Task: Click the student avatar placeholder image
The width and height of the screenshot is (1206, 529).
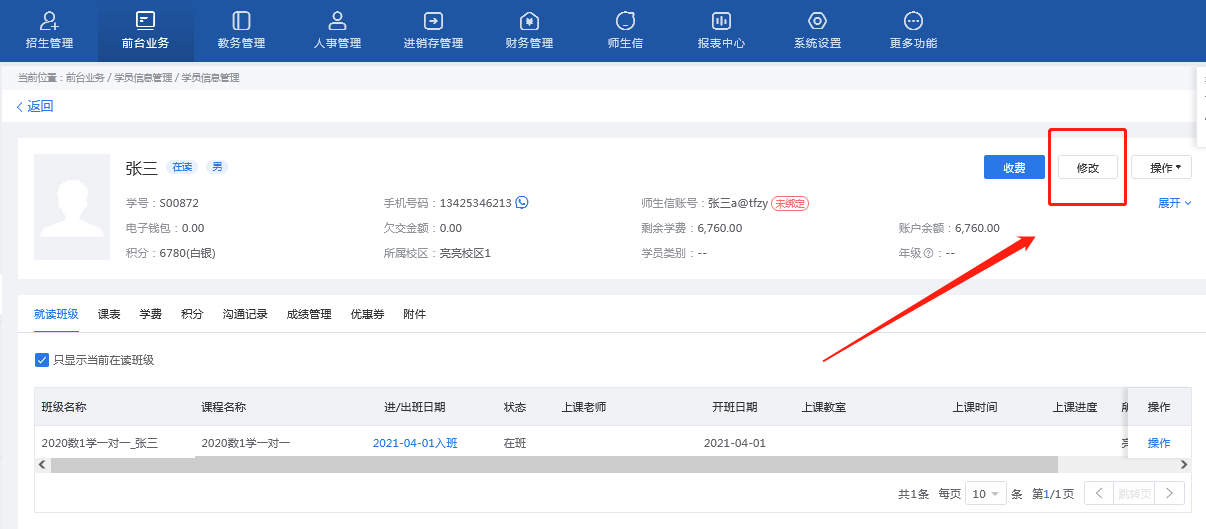Action: 72,207
